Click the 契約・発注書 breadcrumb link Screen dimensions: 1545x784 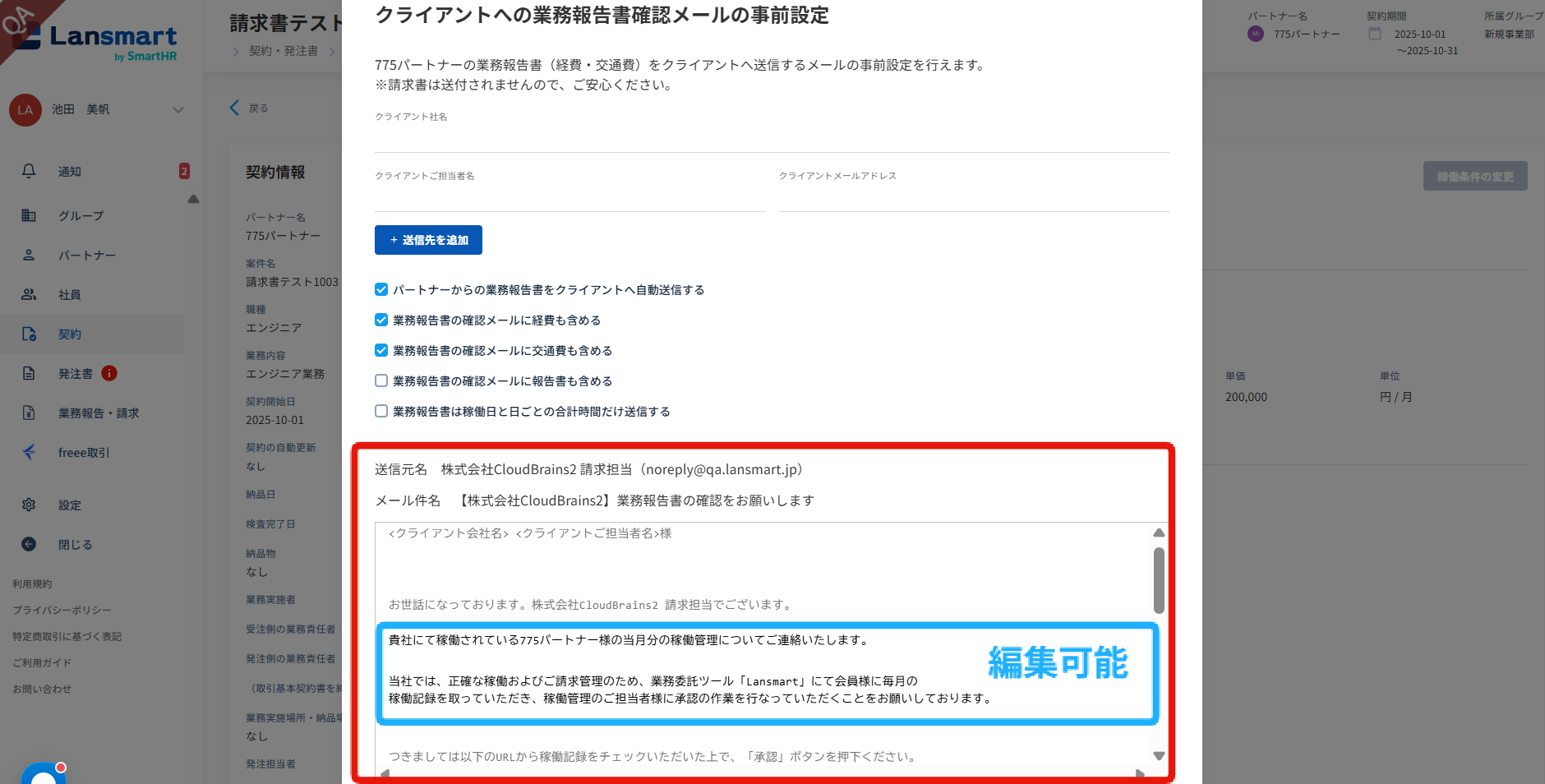pos(284,51)
